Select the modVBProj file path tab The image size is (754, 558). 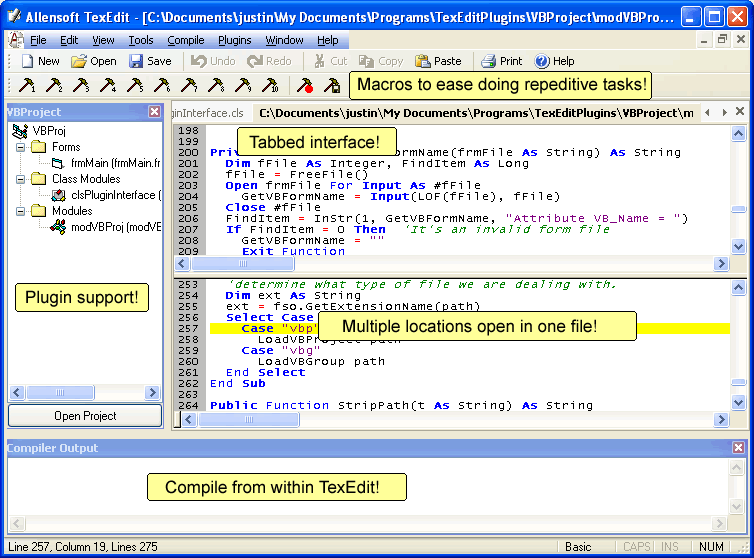(x=476, y=113)
